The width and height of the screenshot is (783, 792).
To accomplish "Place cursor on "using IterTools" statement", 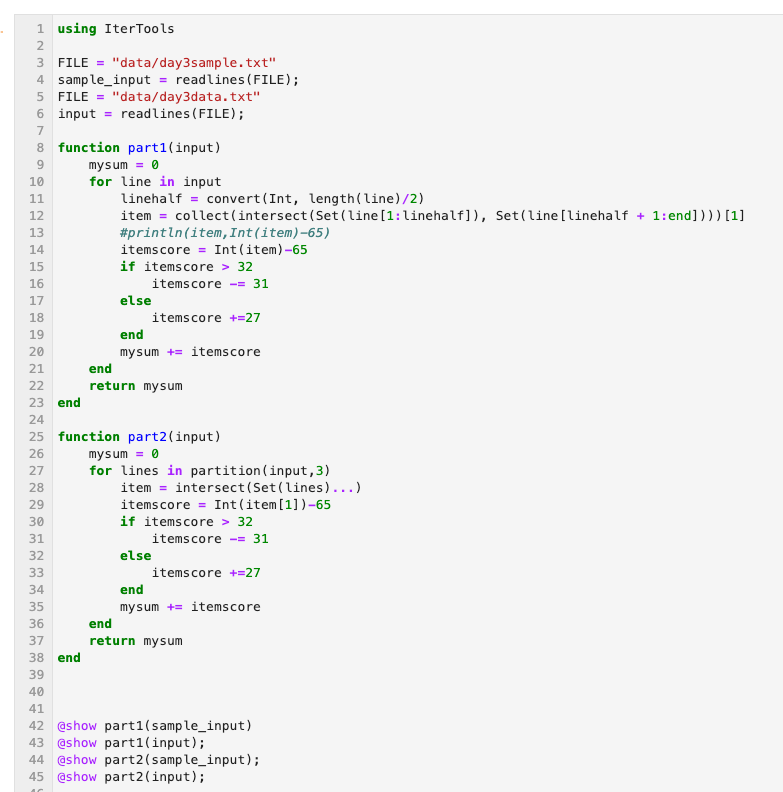I will [116, 29].
